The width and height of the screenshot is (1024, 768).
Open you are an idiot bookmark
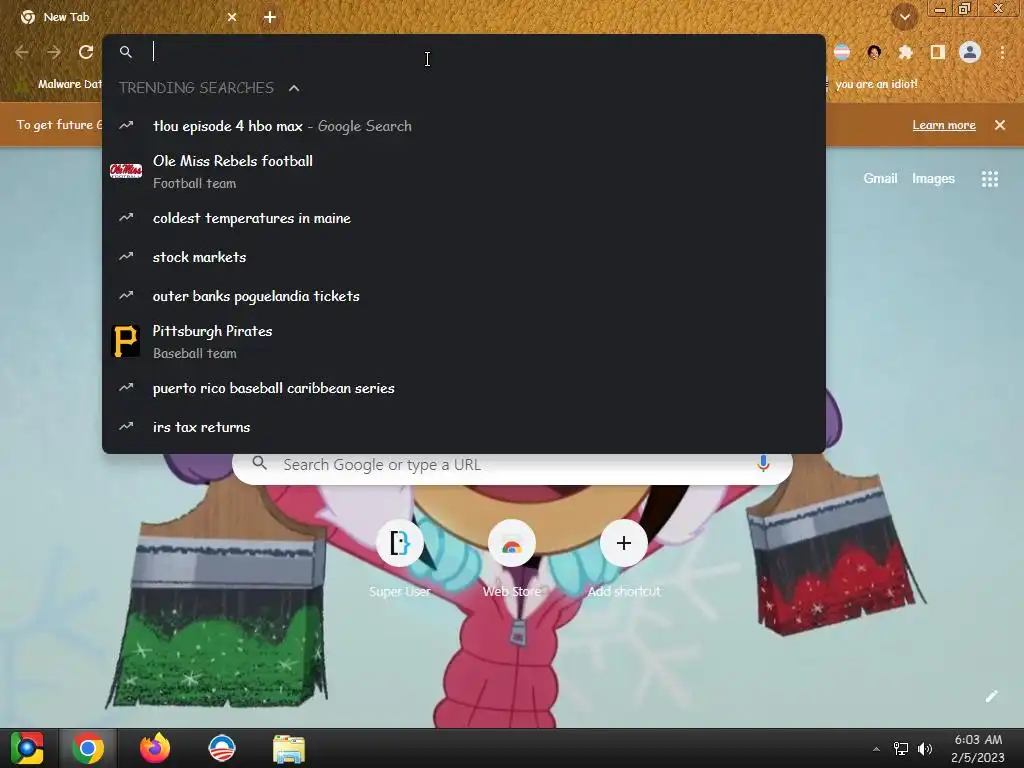pos(876,84)
